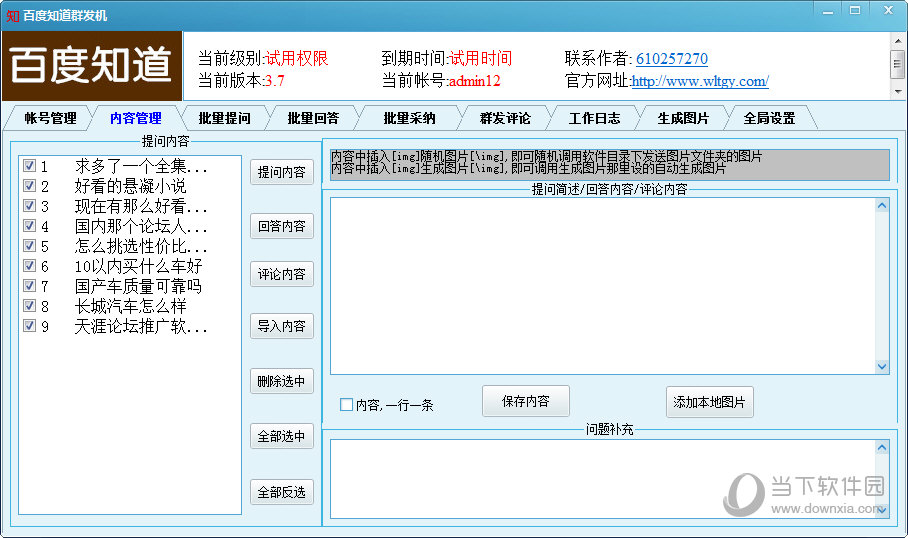The height and width of the screenshot is (538, 908).
Task: Click 添加本地图片 button
Action: (x=710, y=402)
